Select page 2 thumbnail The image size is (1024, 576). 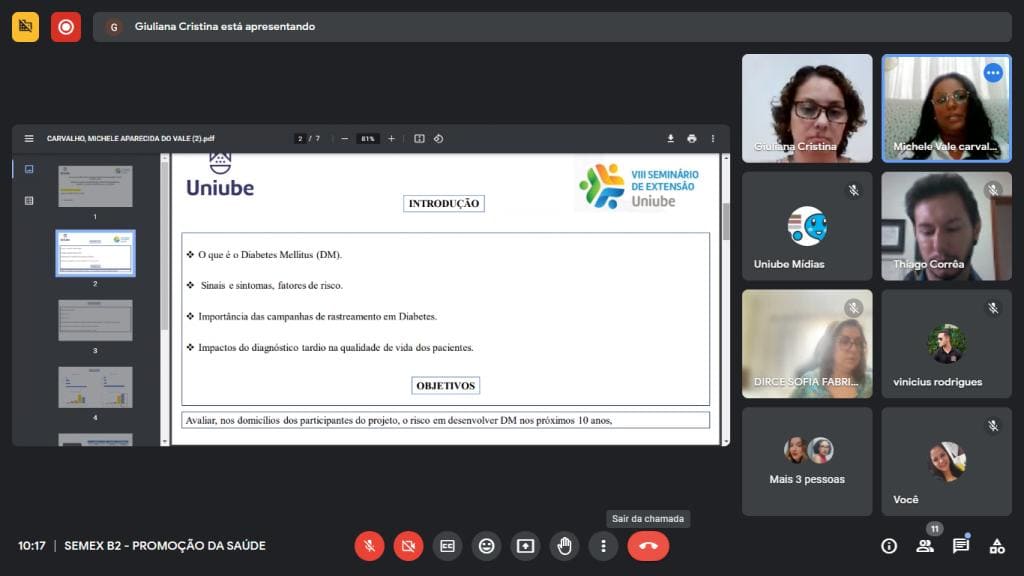(95, 253)
